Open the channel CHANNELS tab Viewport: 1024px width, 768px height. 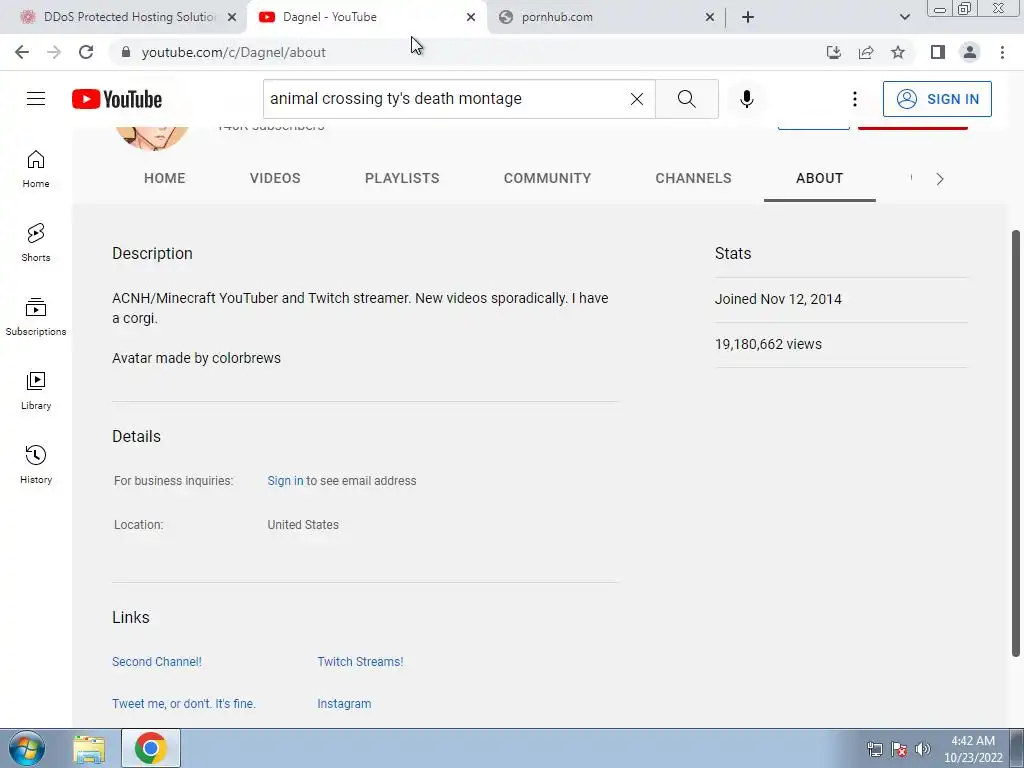tap(694, 178)
